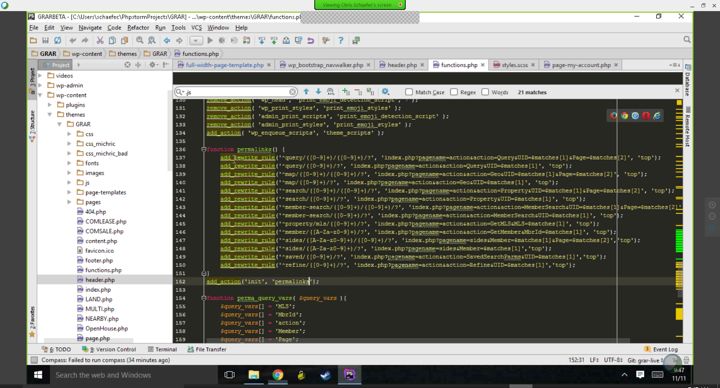Click Windows Start button
The width and height of the screenshot is (720, 388).
(x=38, y=375)
